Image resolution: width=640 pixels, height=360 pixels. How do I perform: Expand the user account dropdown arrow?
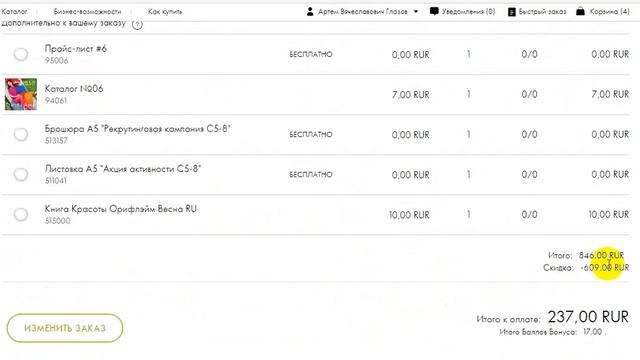(416, 11)
